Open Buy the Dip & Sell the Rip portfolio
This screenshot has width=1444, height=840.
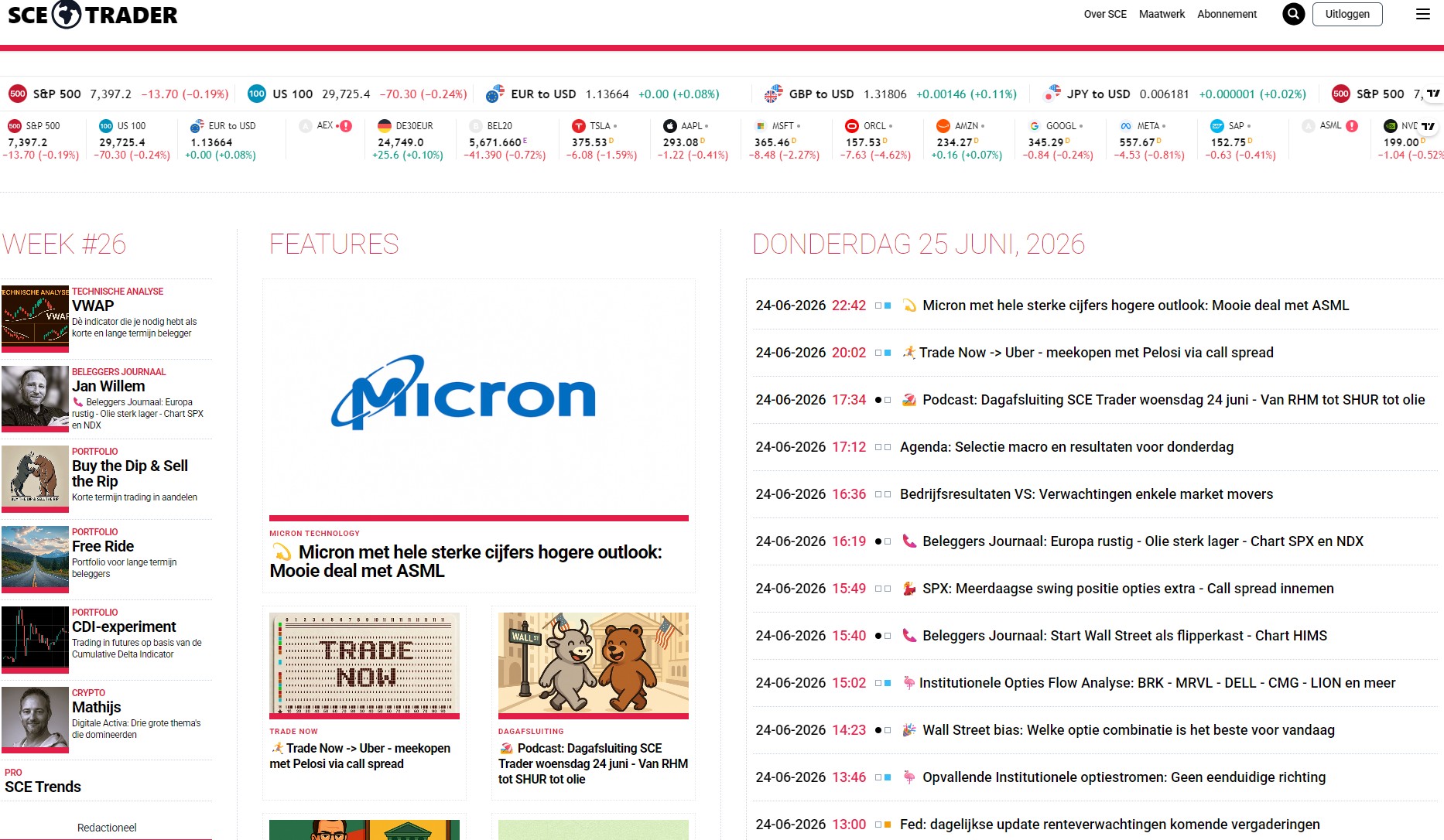(x=130, y=473)
